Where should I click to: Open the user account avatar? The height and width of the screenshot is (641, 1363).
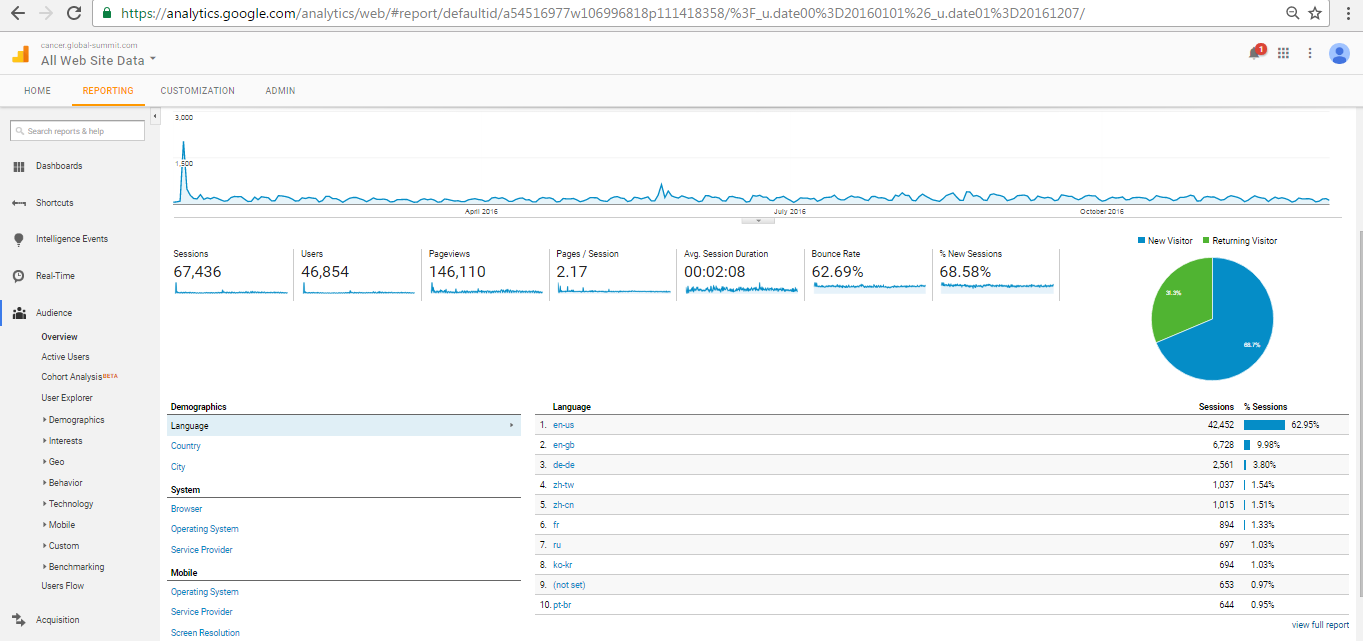(x=1339, y=53)
